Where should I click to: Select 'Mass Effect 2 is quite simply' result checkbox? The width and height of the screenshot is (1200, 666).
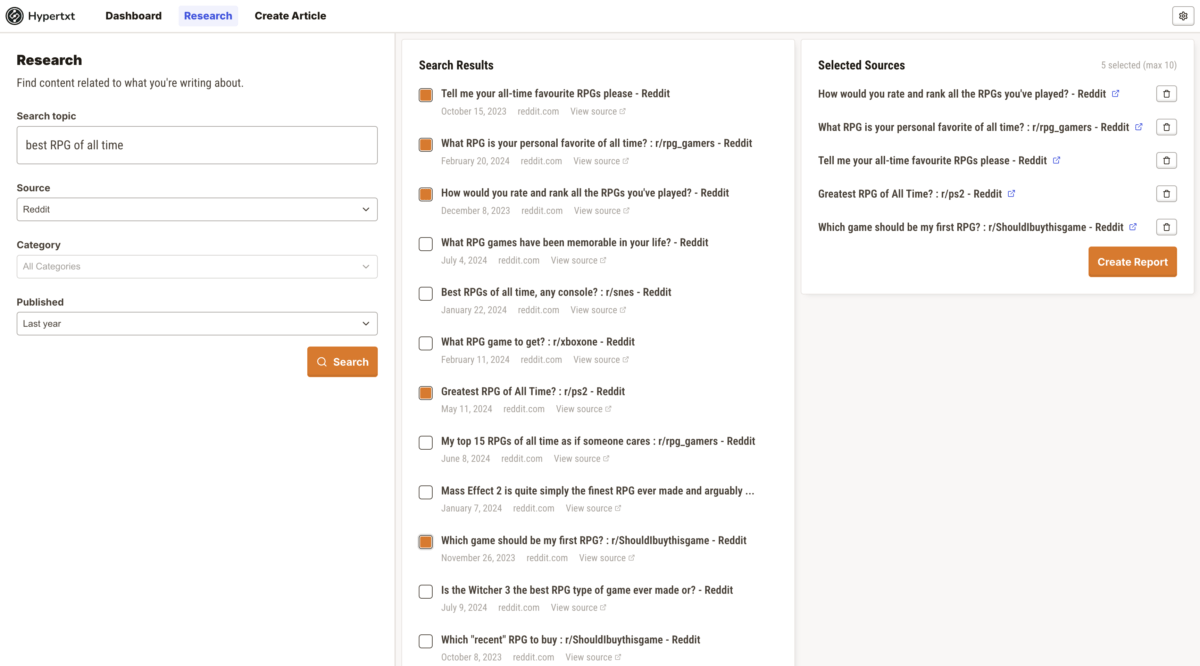coord(426,492)
